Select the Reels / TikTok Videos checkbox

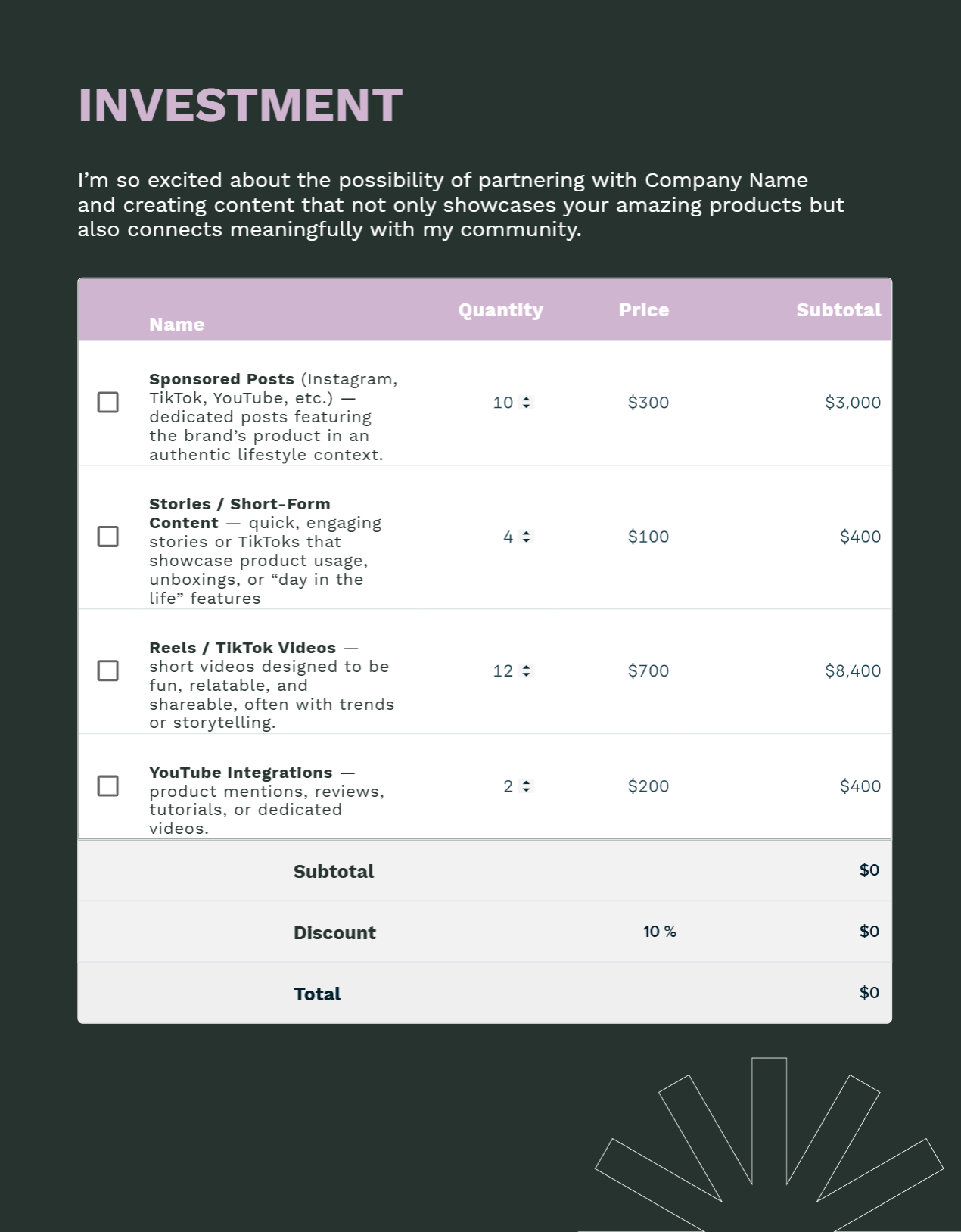pyautogui.click(x=108, y=670)
